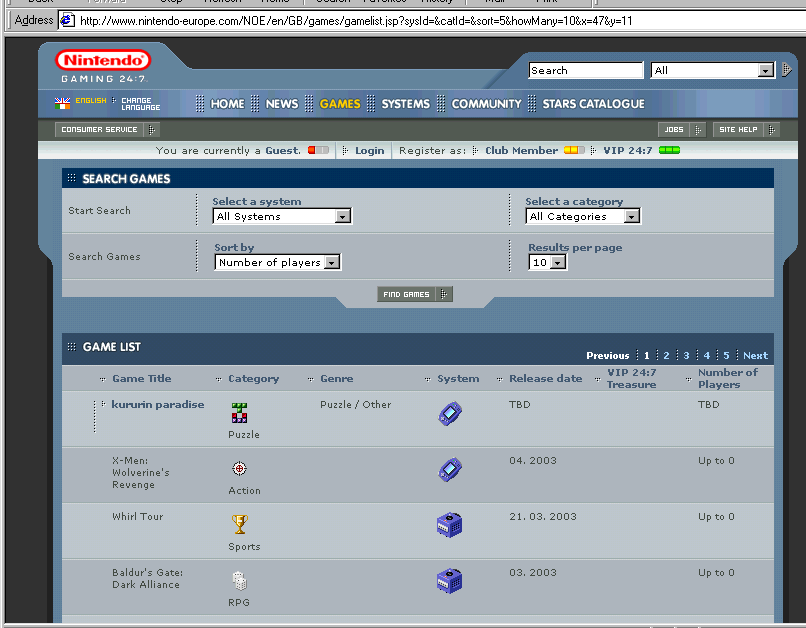This screenshot has height=628, width=806.
Task: Click the Login link
Action: [x=369, y=151]
